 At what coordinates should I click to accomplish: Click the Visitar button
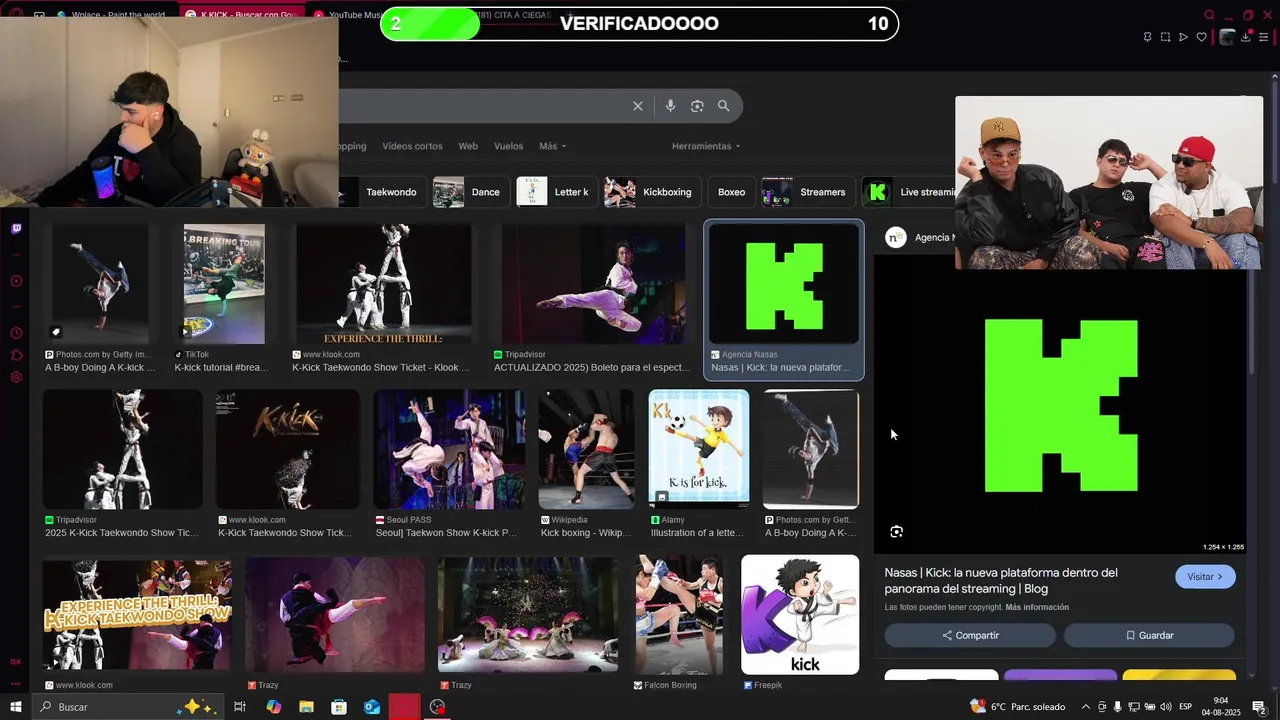1205,577
